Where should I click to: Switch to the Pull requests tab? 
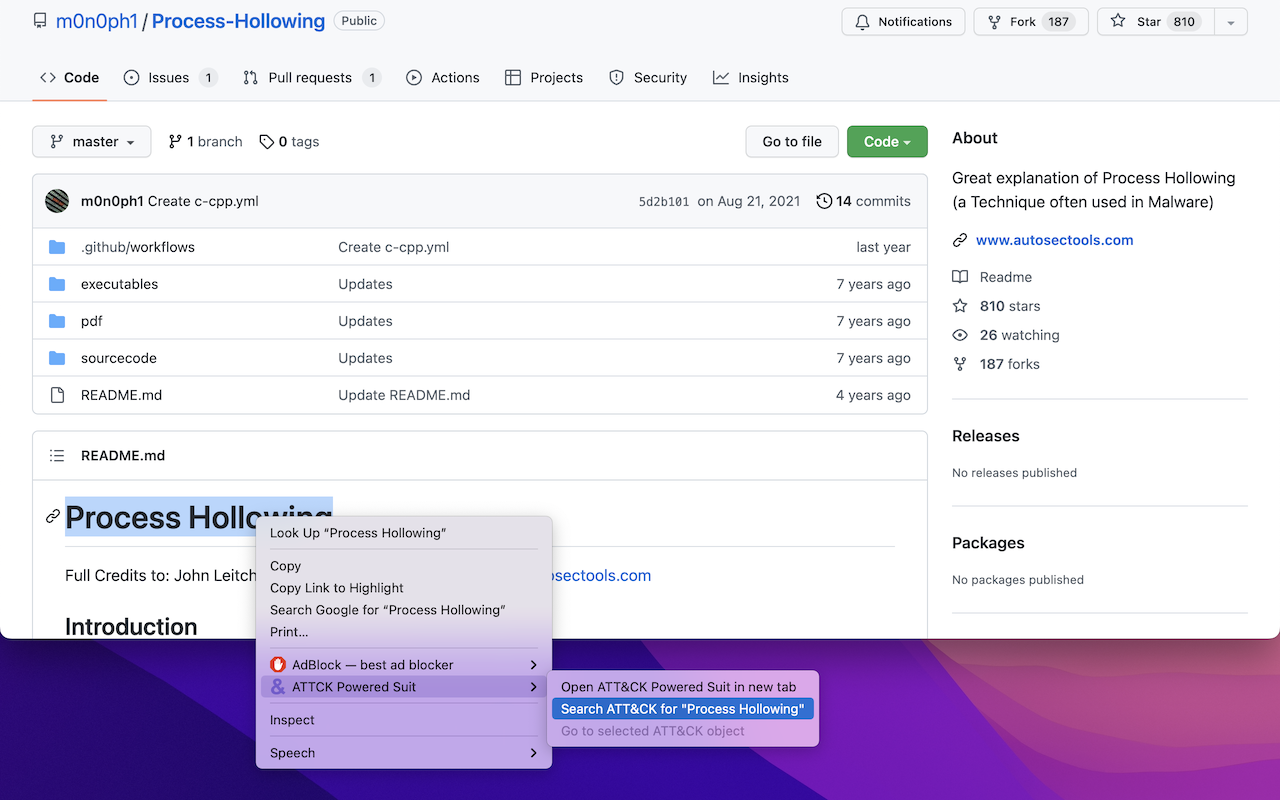[x=312, y=78]
